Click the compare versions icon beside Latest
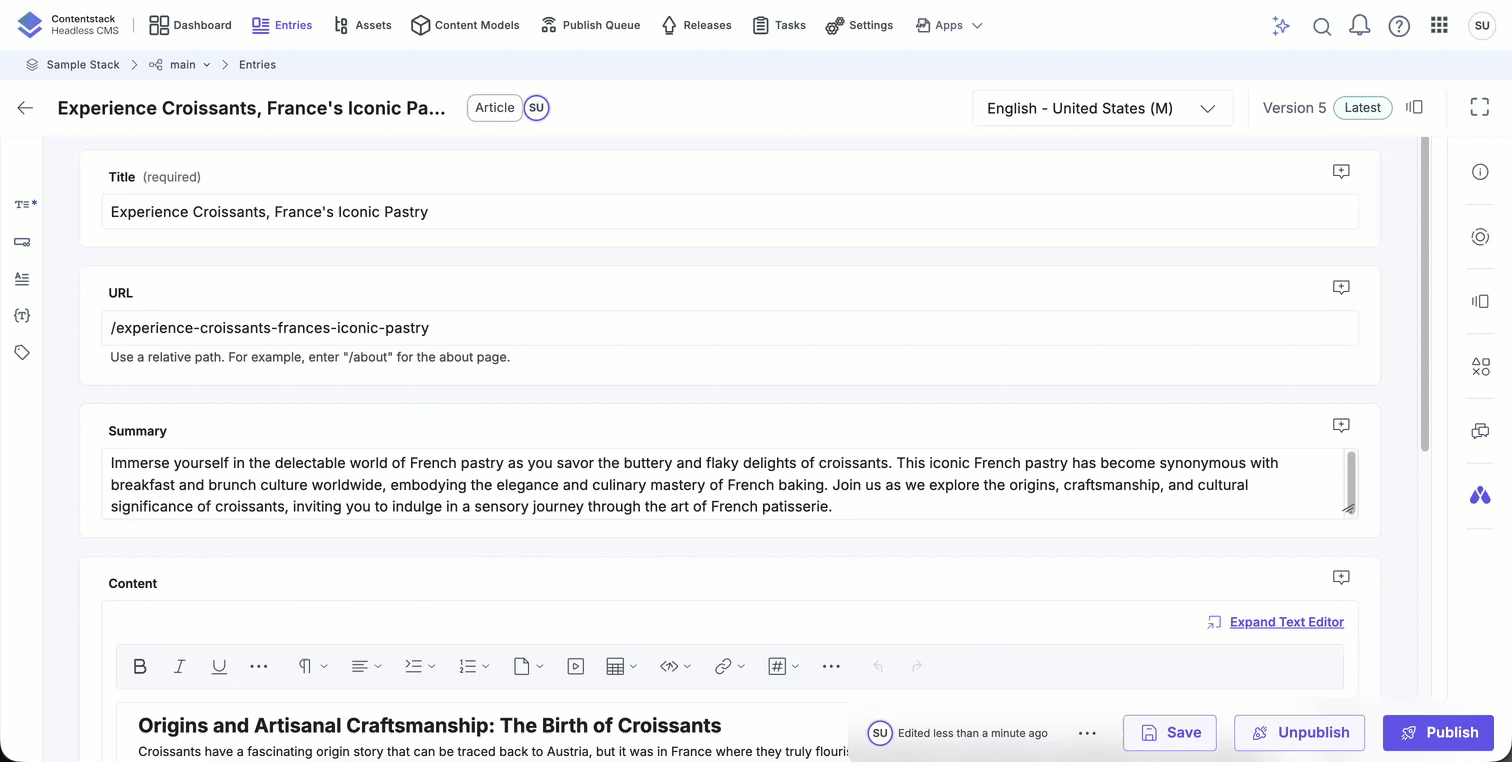Image resolution: width=1512 pixels, height=762 pixels. tap(1414, 107)
